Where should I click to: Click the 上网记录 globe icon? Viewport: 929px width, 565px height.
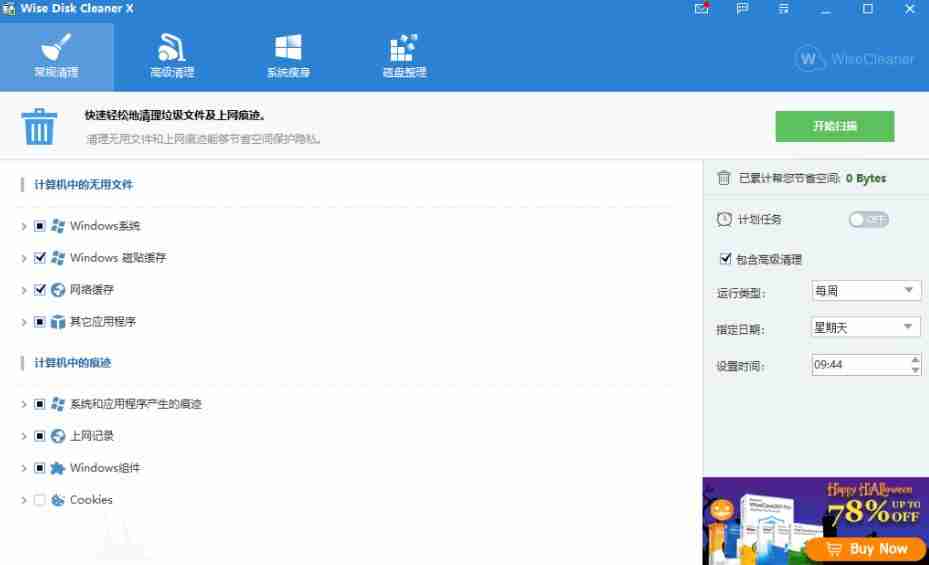click(x=57, y=436)
